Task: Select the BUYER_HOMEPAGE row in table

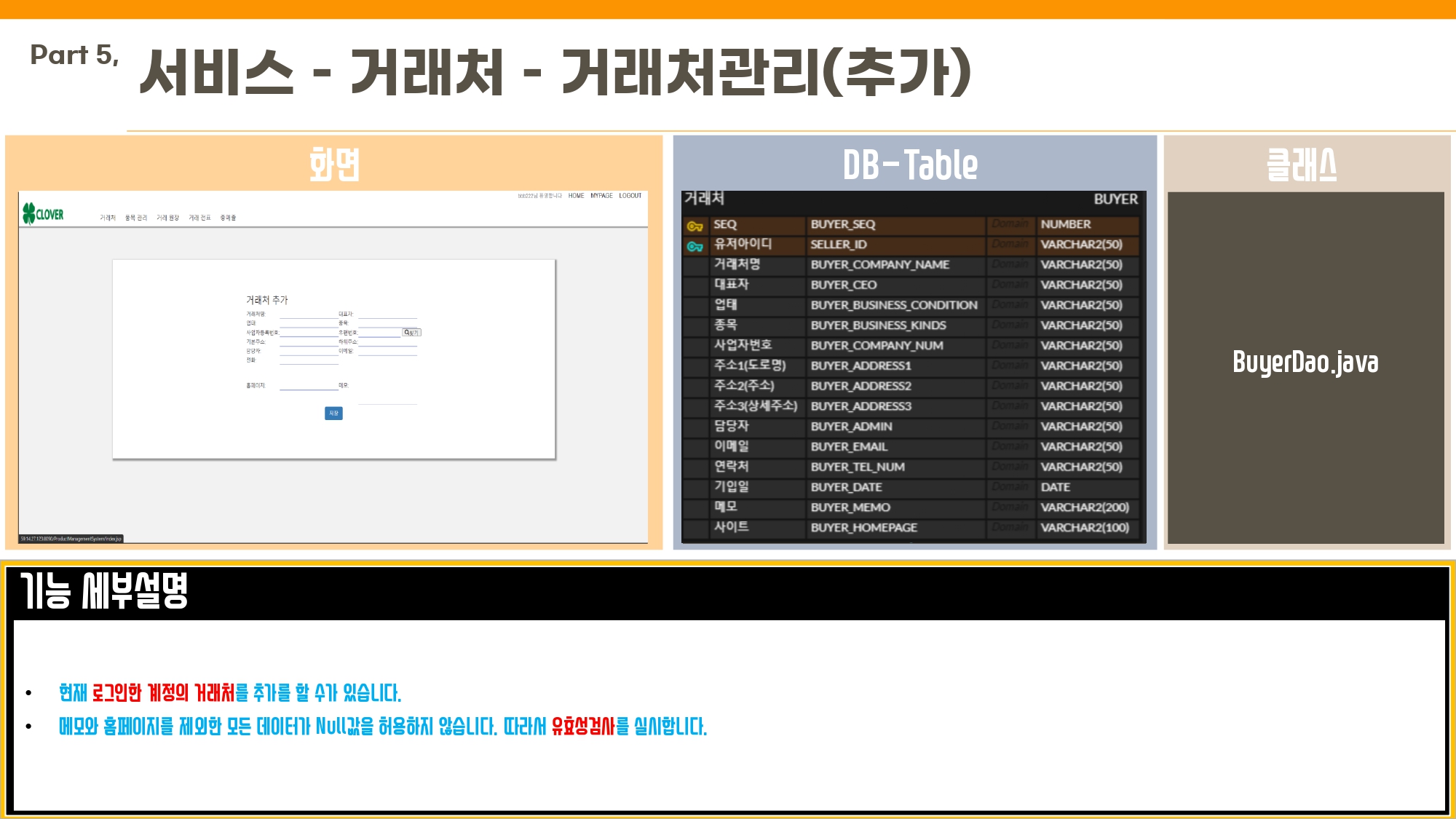Action: 863,528
